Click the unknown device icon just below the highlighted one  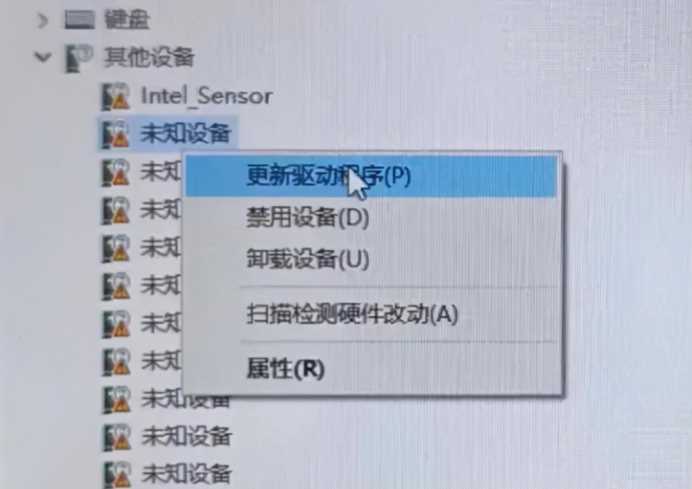pos(116,172)
